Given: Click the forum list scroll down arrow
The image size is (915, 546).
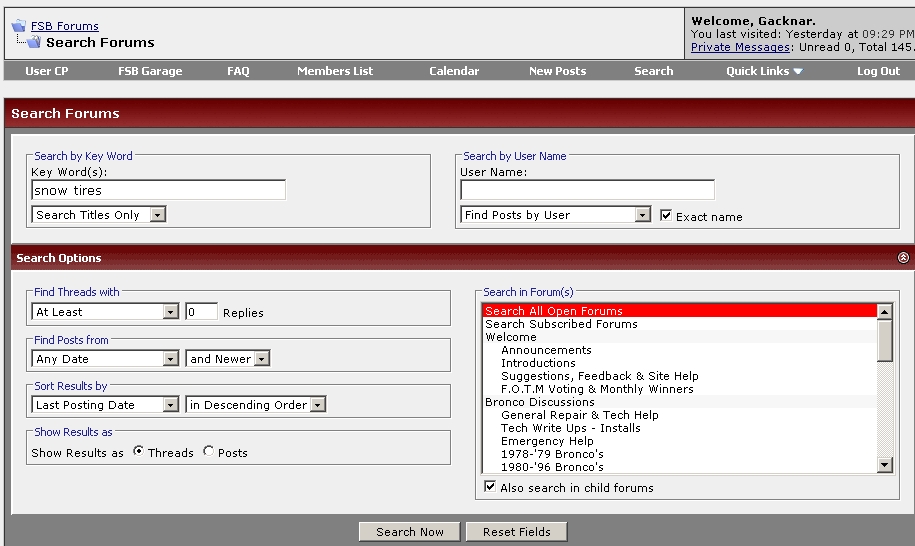Looking at the screenshot, I should (x=885, y=465).
